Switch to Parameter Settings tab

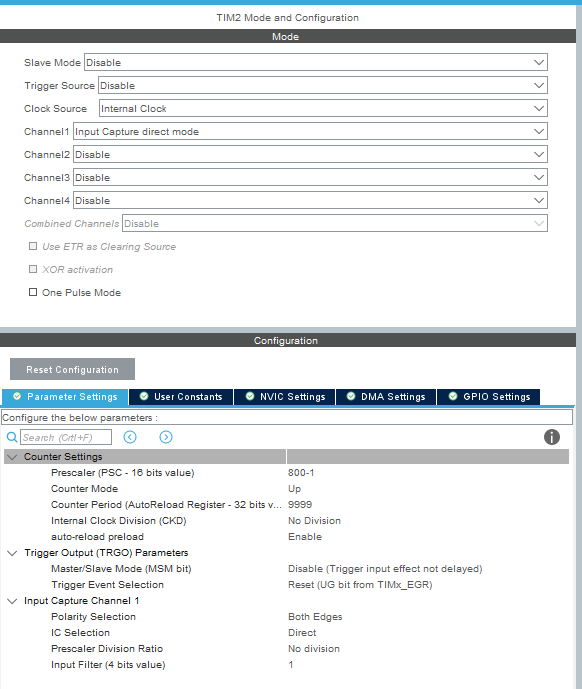pyautogui.click(x=65, y=397)
